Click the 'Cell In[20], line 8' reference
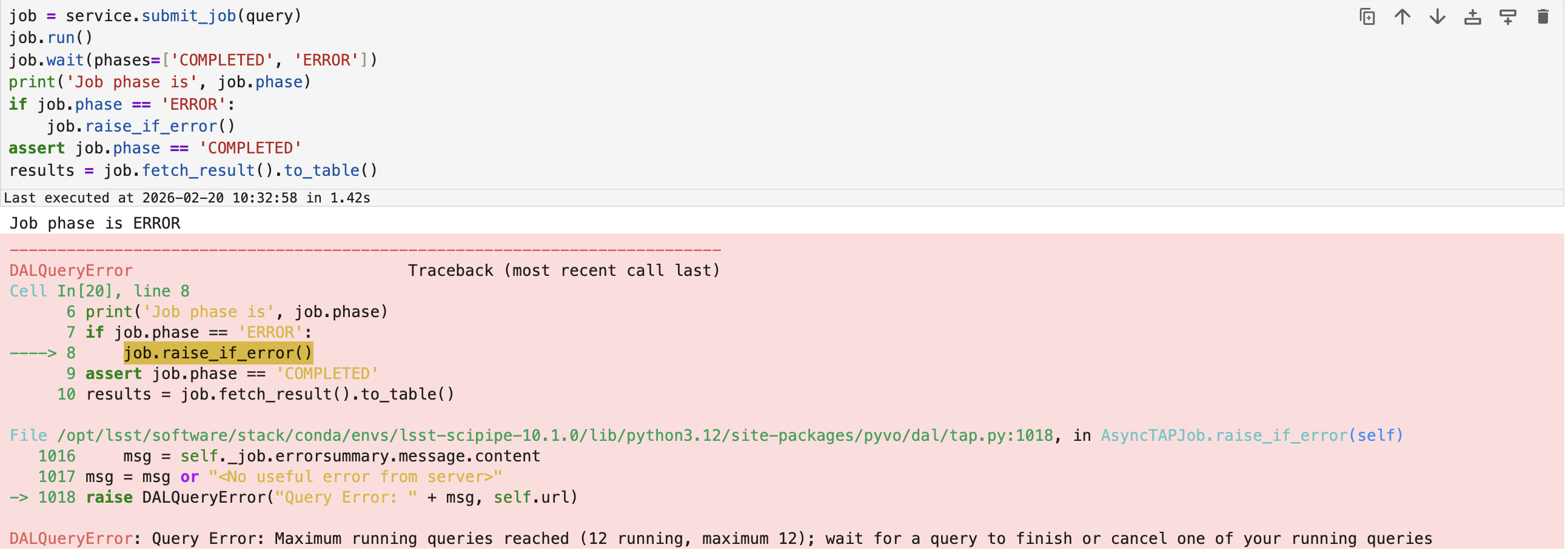 click(99, 292)
